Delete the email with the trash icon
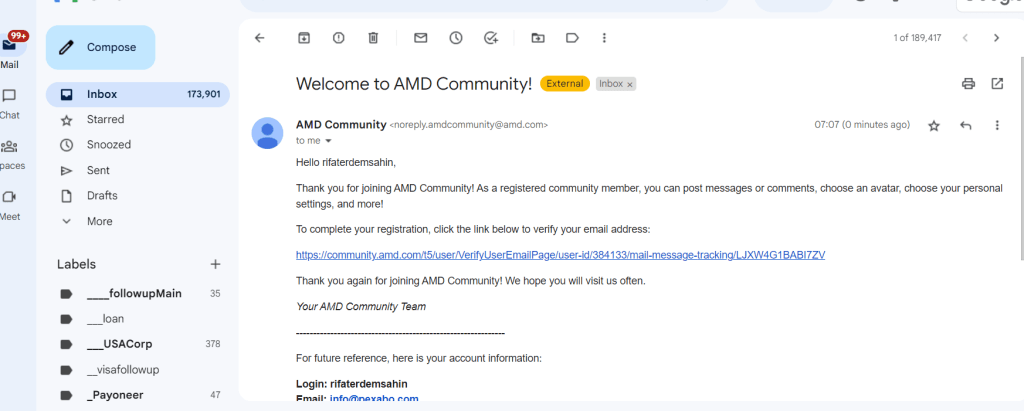 pyautogui.click(x=373, y=38)
